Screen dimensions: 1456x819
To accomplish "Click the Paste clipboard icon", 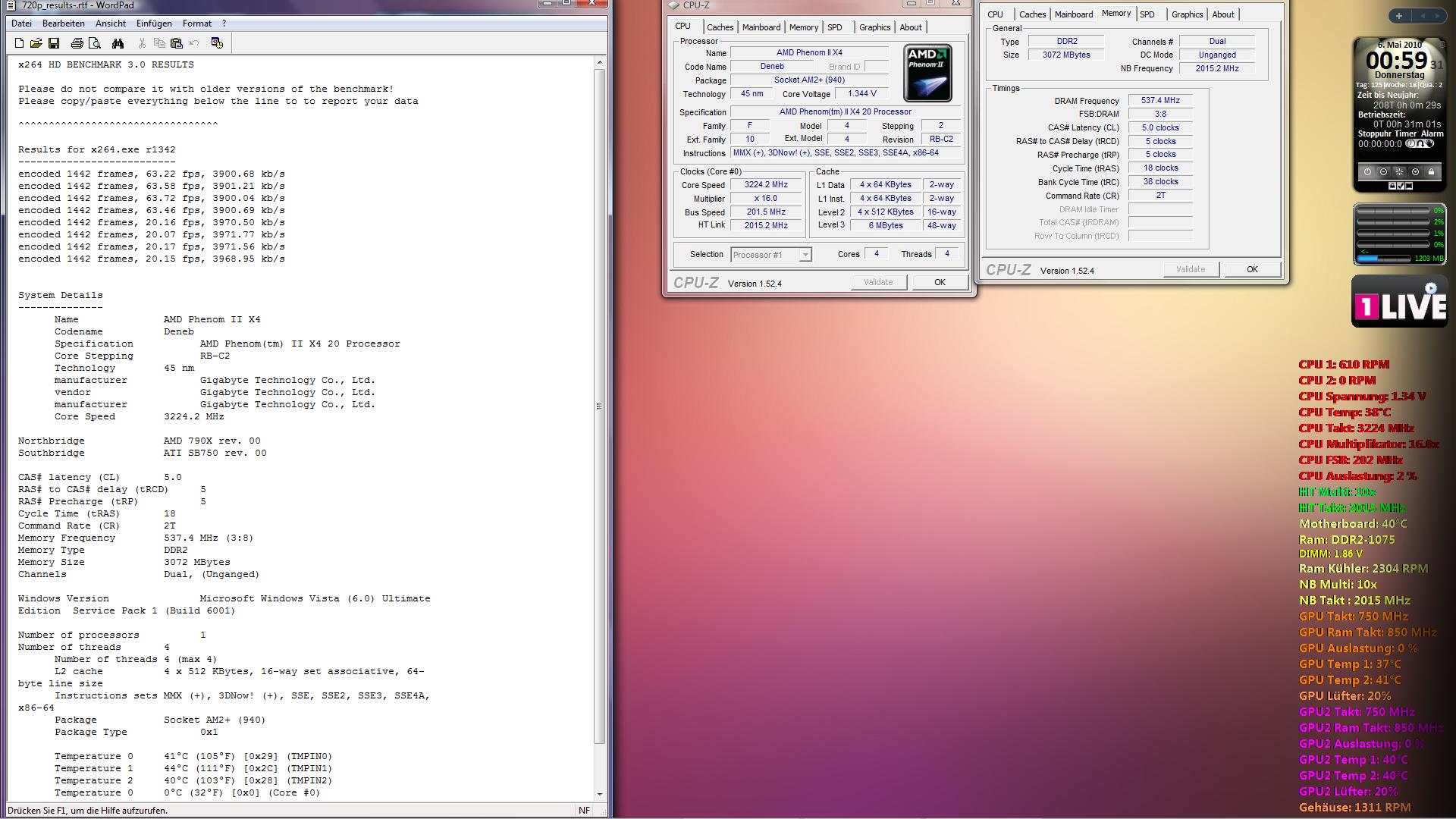I will pyautogui.click(x=177, y=43).
